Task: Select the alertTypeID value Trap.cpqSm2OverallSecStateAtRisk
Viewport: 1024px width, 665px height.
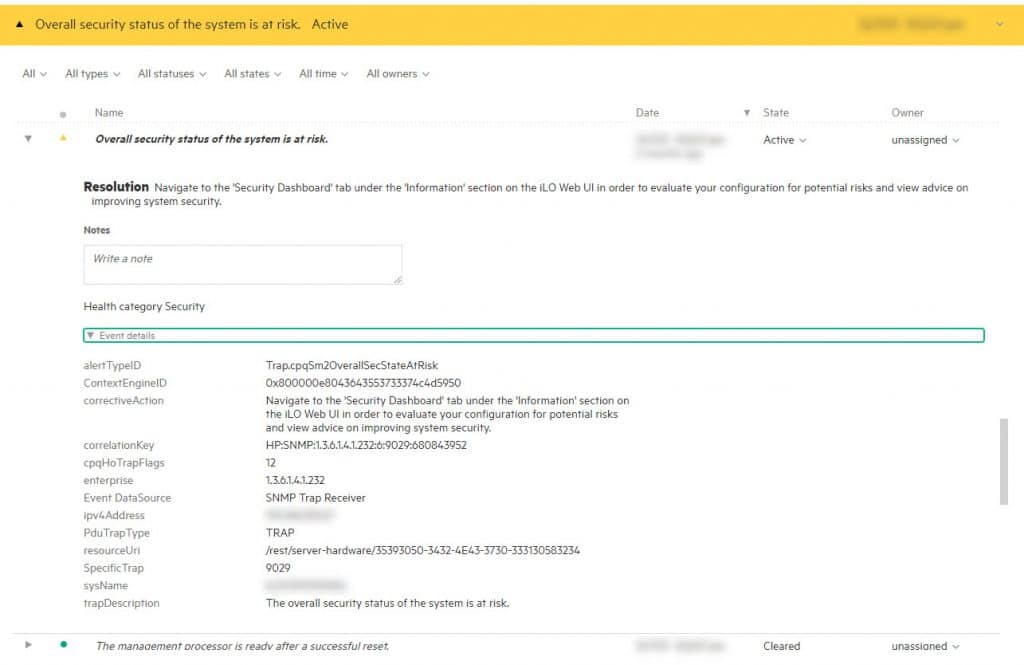Action: point(351,365)
